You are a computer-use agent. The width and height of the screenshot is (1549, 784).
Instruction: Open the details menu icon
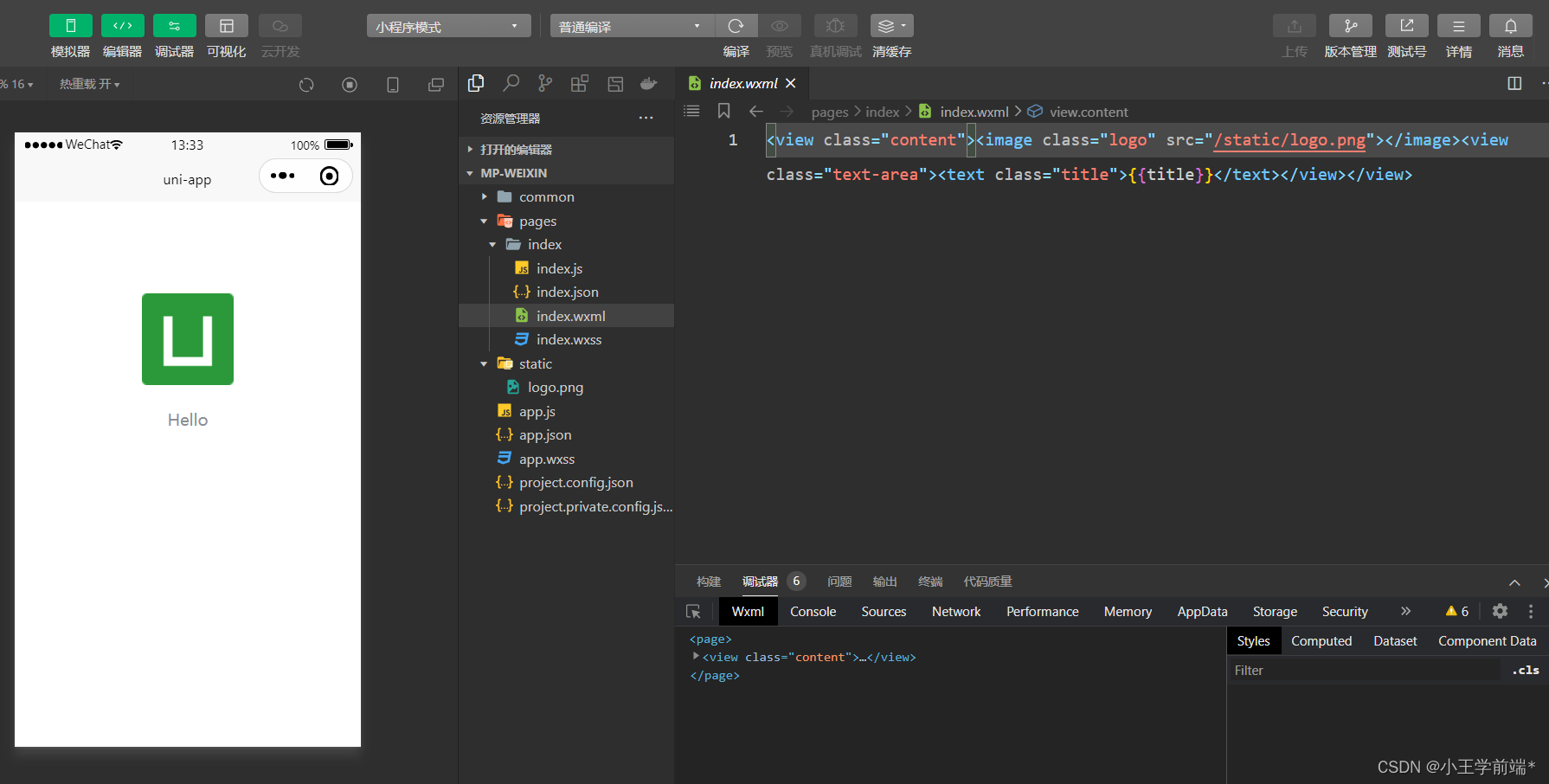coord(1458,26)
